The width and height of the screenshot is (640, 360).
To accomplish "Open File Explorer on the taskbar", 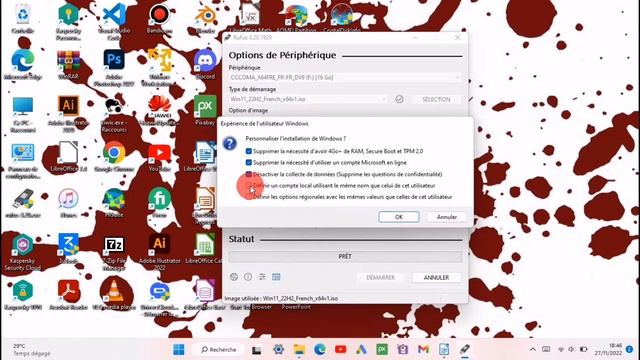I will pos(299,349).
